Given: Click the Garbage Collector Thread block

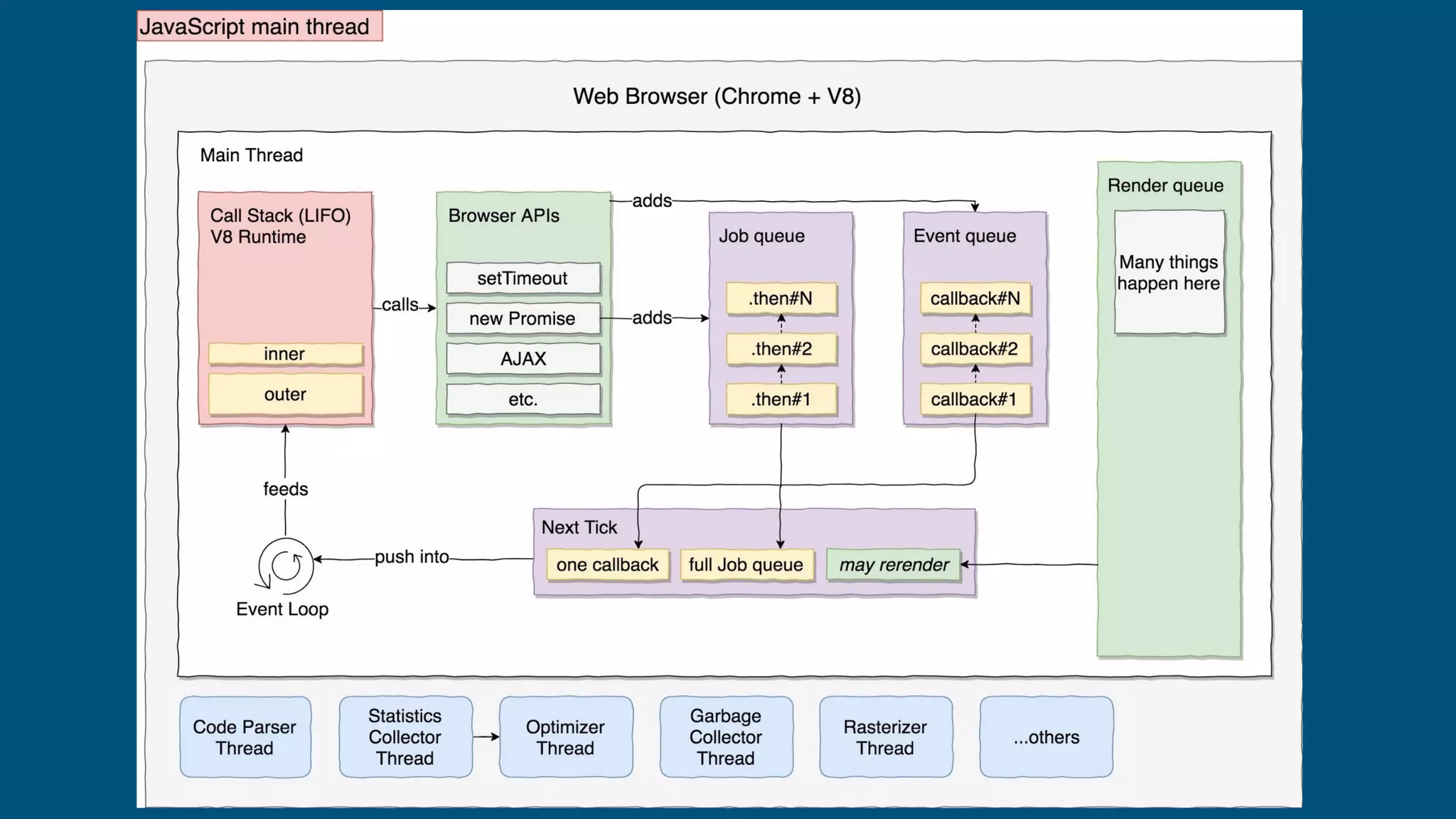Looking at the screenshot, I should [x=726, y=737].
